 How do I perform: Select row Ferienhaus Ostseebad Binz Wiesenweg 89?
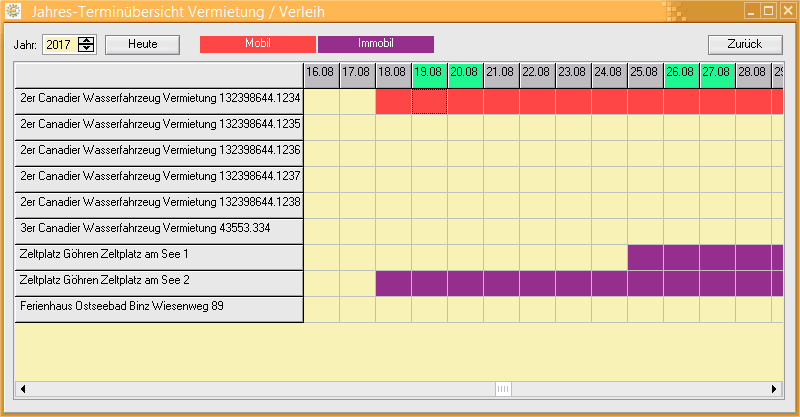160,306
